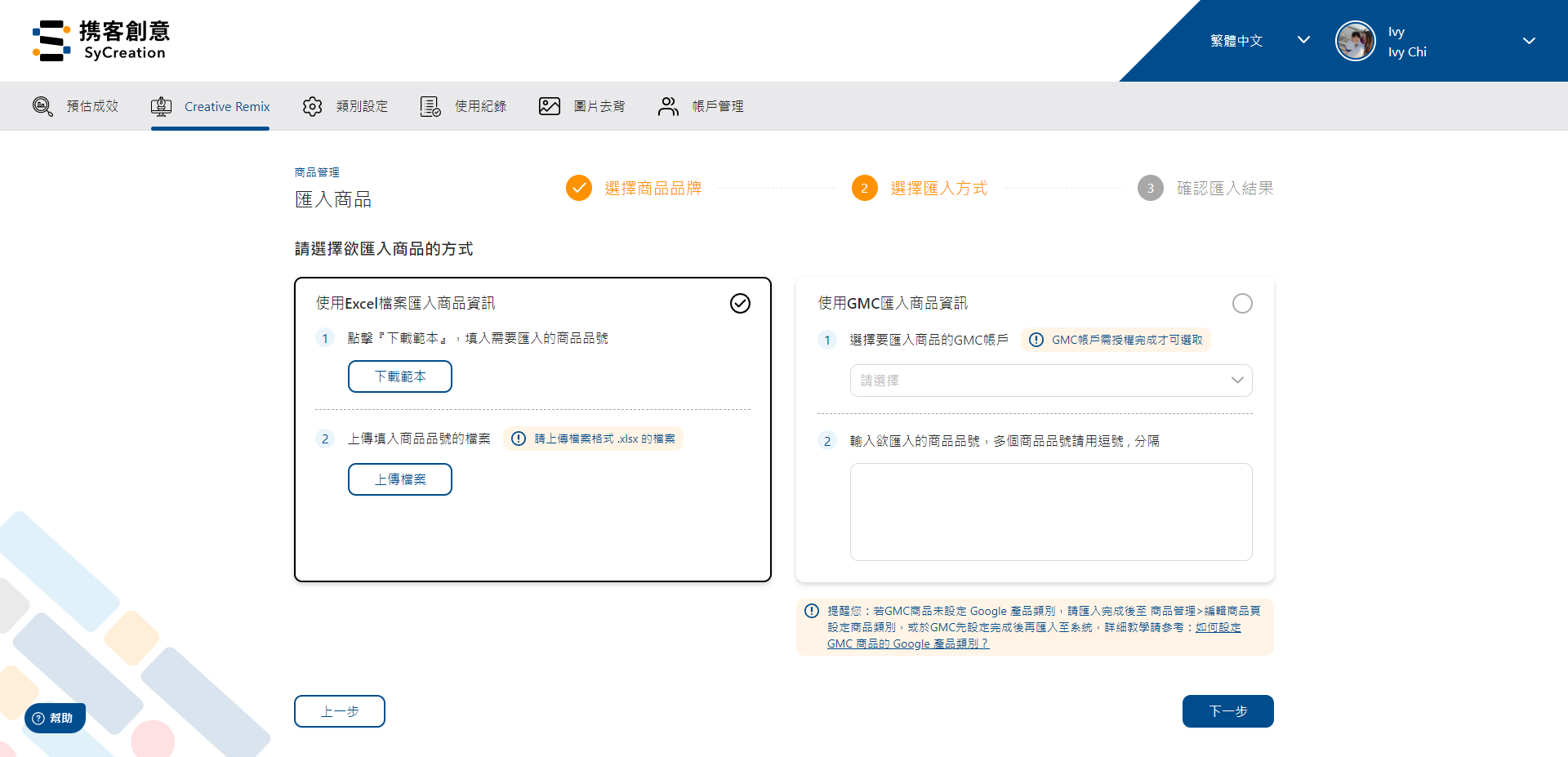This screenshot has width=1568, height=757.
Task: Click the 使用紀錄 document icon
Action: click(430, 106)
